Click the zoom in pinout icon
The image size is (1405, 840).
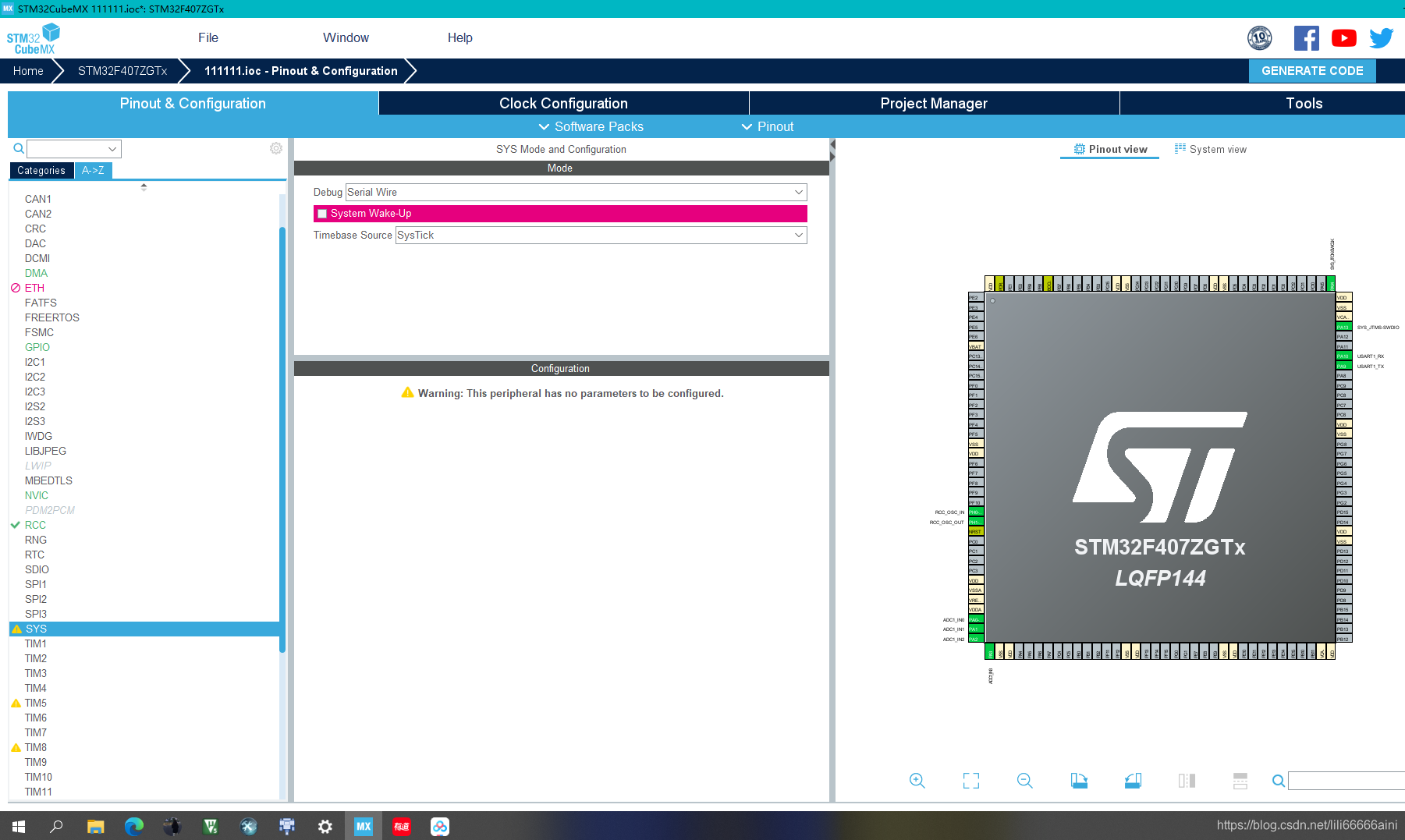(x=917, y=781)
